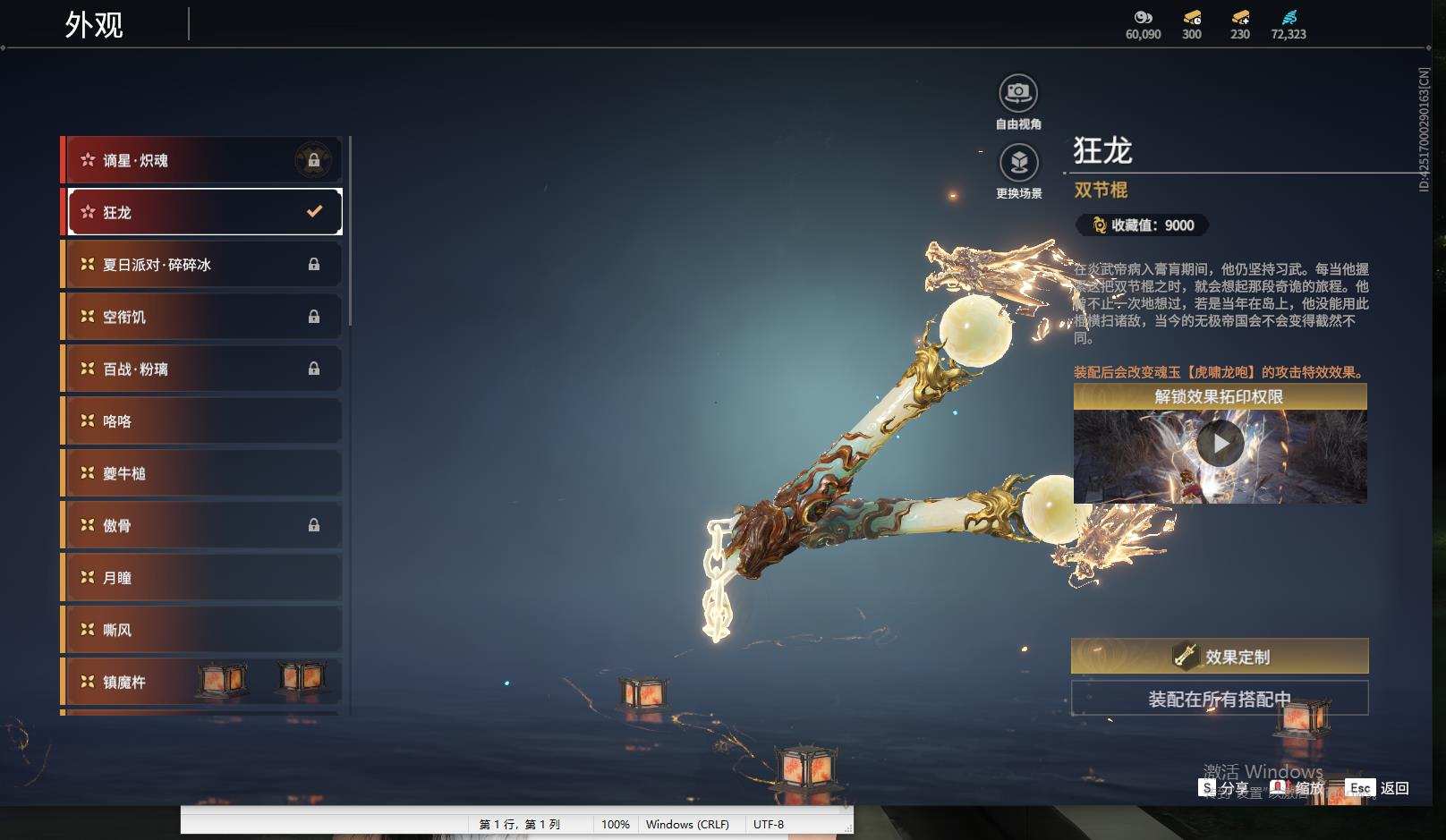The height and width of the screenshot is (840, 1446).
Task: Select the 月瞳 skin entry
Action: (201, 578)
